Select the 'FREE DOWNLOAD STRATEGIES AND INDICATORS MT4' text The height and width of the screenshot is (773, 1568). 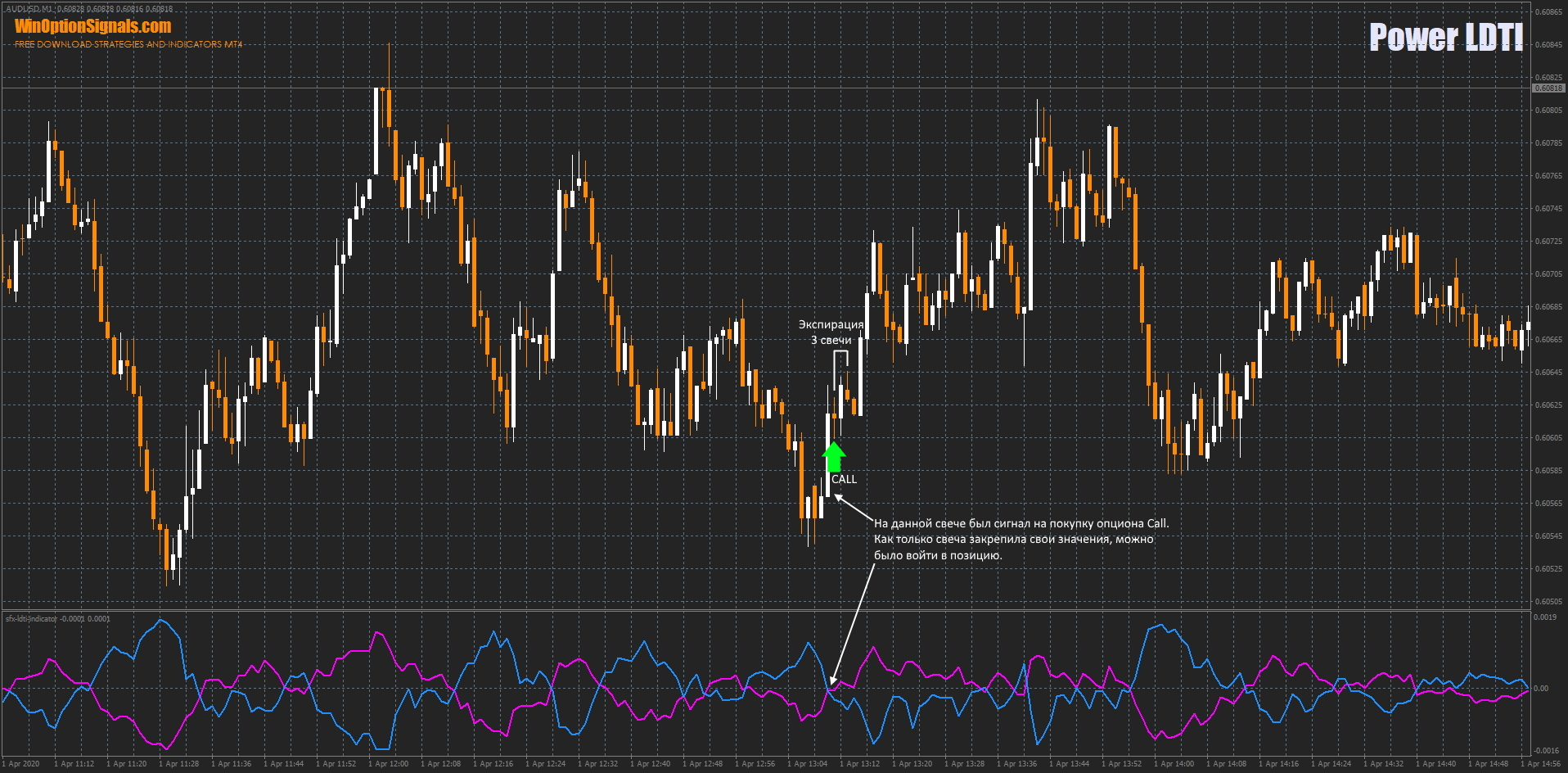(128, 44)
